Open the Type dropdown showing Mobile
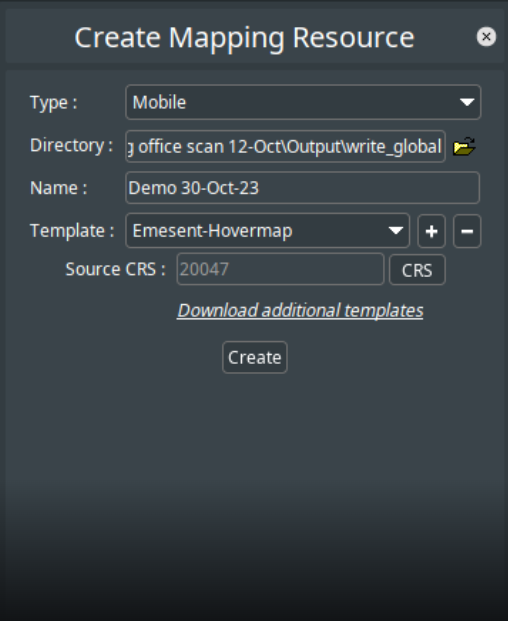 tap(303, 102)
